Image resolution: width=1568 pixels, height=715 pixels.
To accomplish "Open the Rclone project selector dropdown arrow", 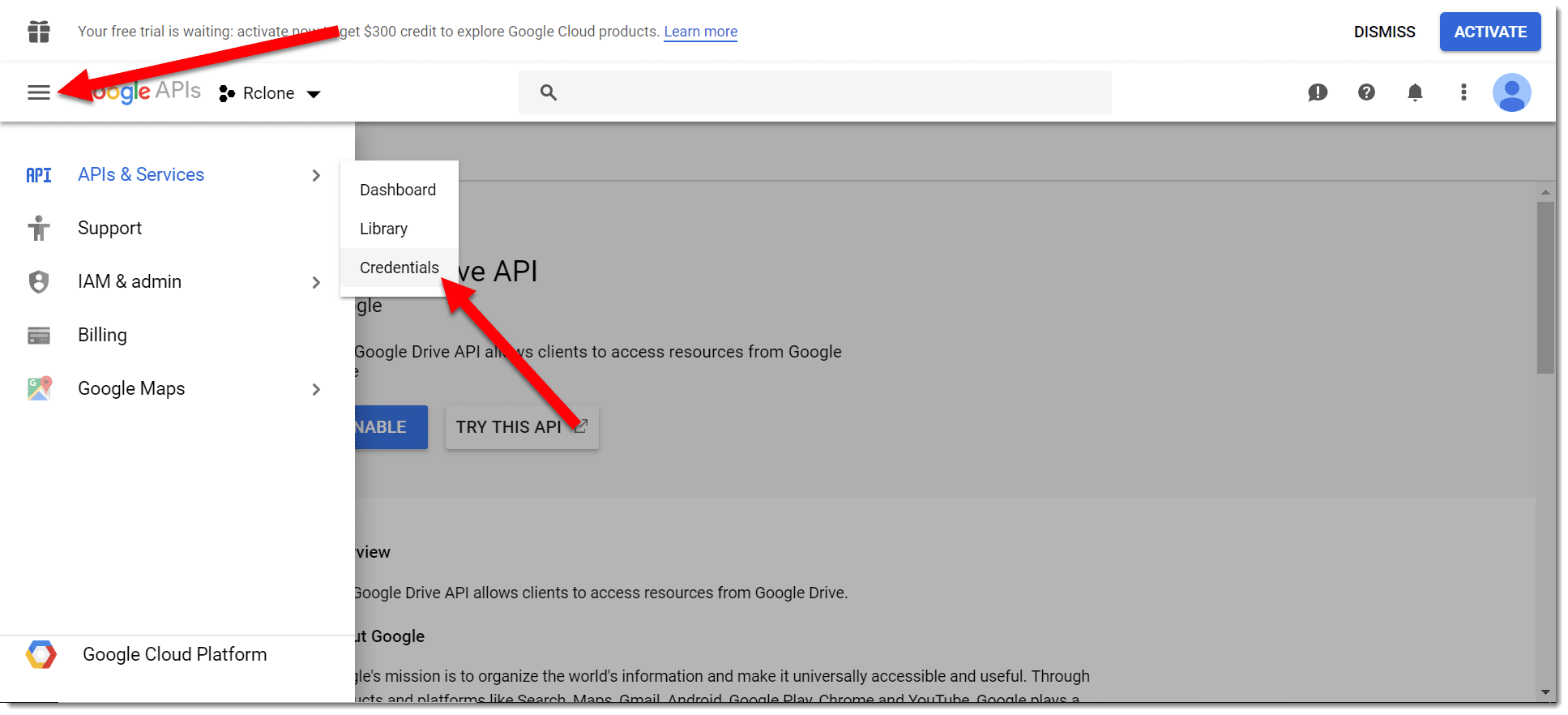I will tap(314, 94).
